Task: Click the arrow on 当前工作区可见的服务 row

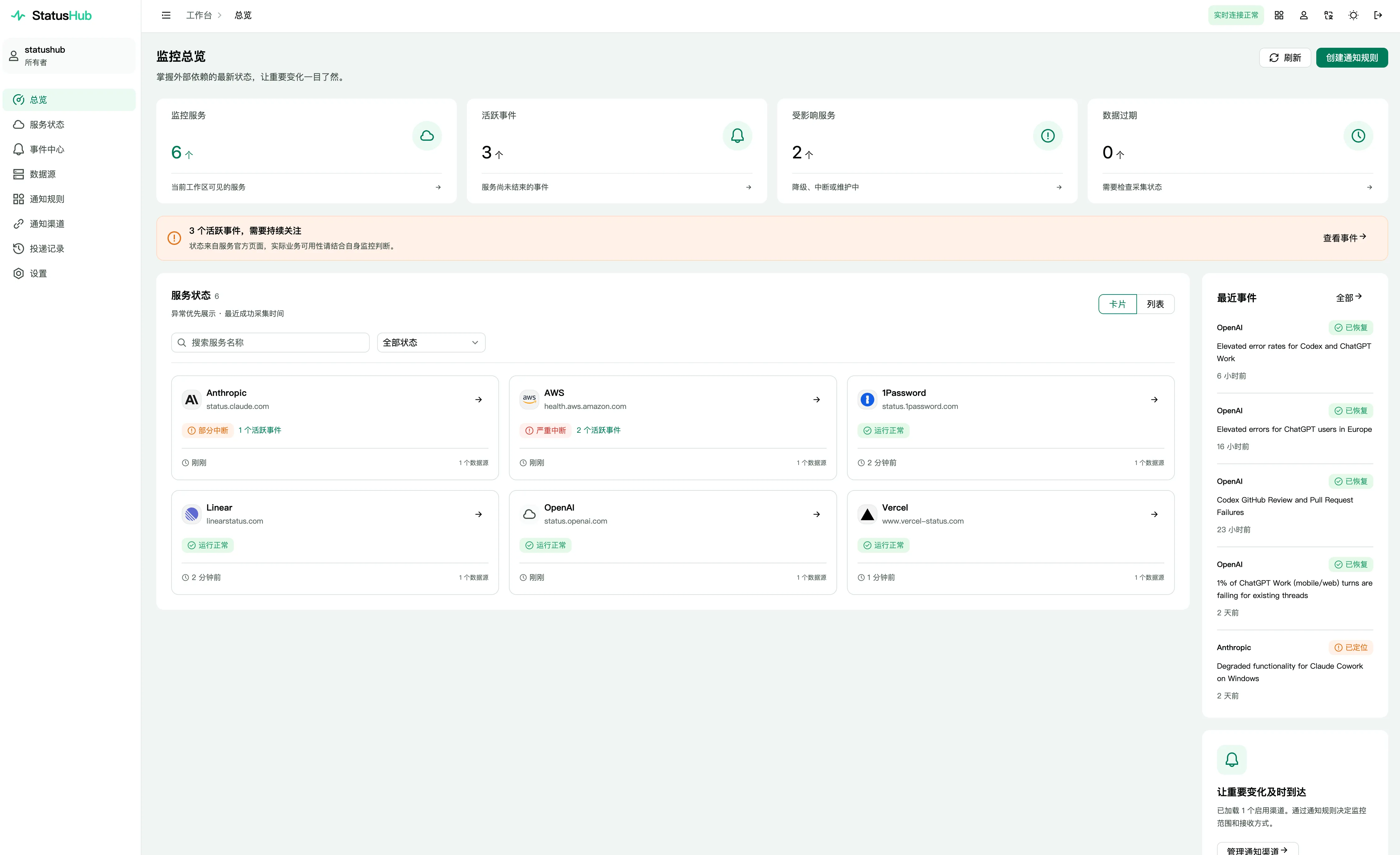Action: point(438,187)
